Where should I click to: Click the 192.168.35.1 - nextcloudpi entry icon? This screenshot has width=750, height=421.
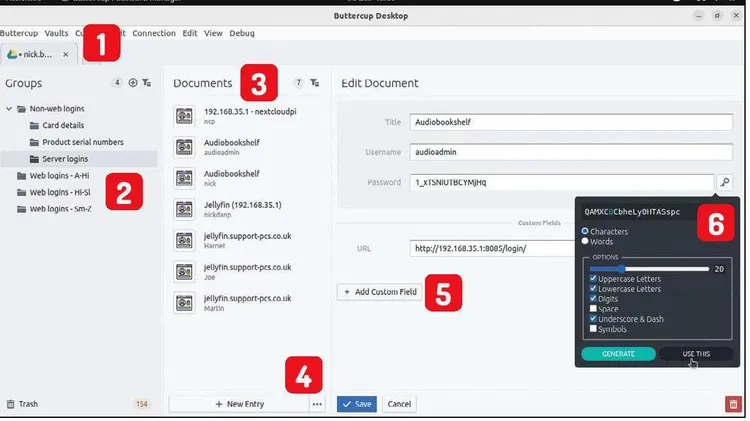[184, 116]
